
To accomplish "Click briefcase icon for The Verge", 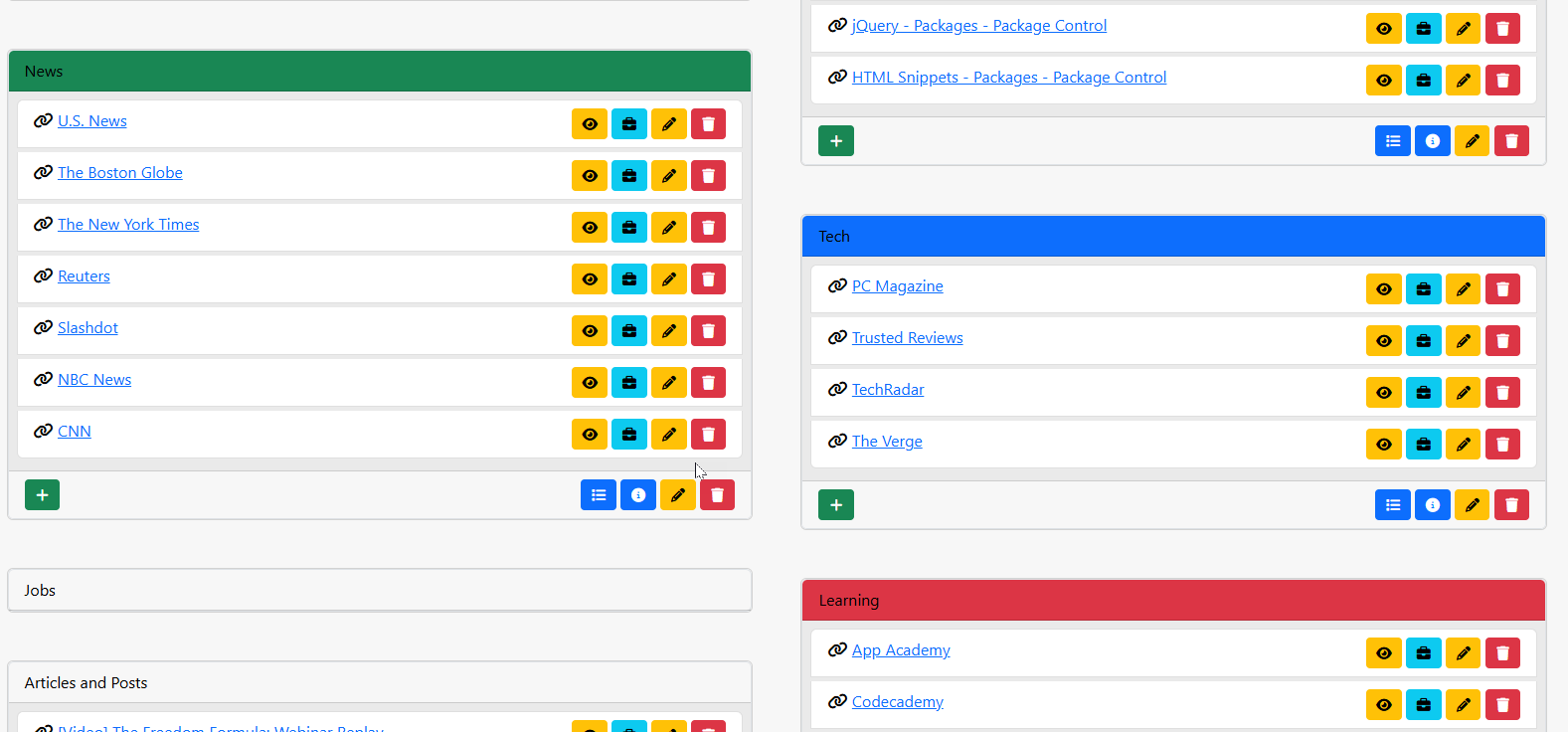I will (1424, 445).
